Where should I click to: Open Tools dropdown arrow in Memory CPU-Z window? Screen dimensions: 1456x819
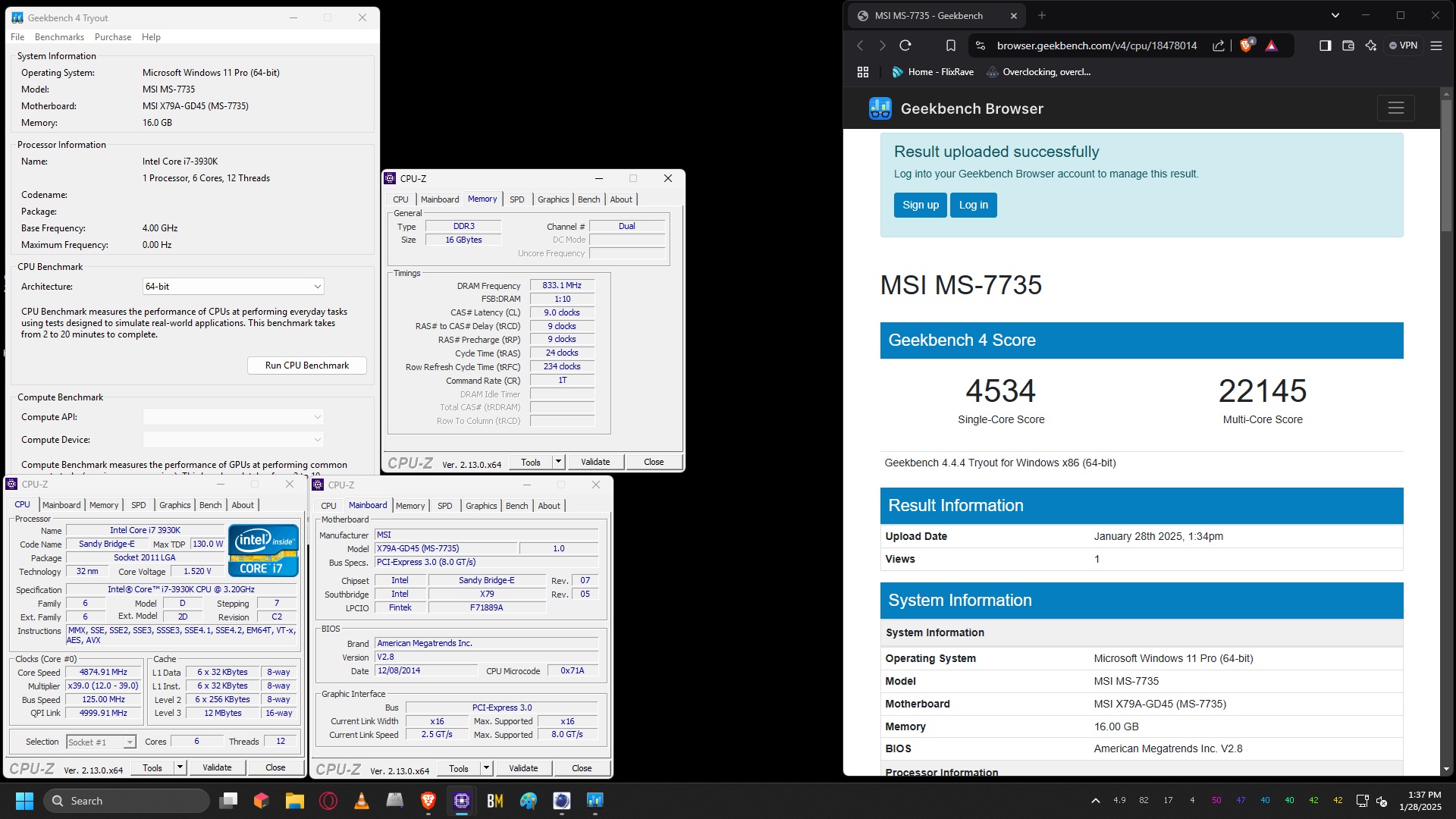[558, 462]
